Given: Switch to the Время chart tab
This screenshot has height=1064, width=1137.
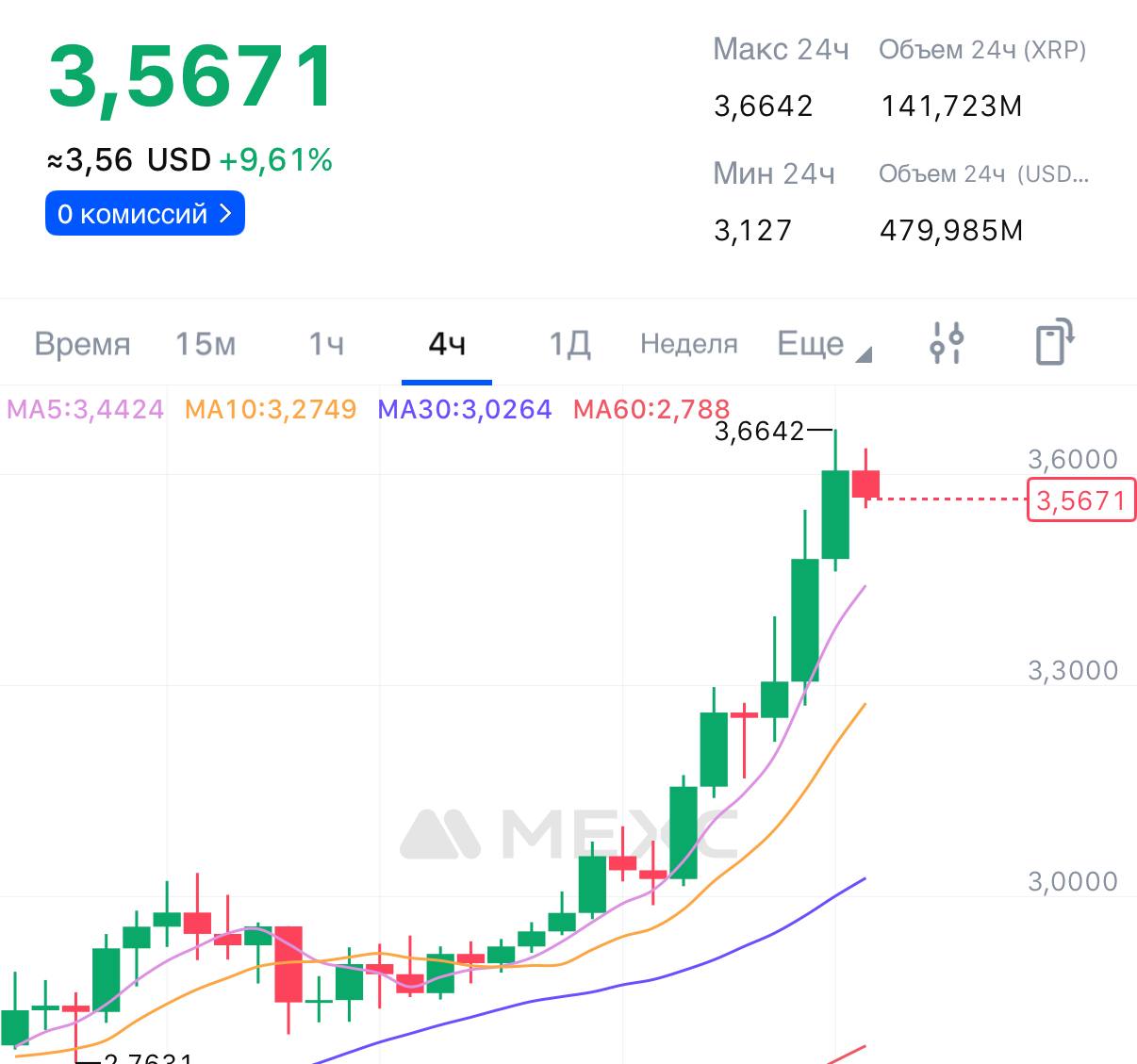Looking at the screenshot, I should click(x=82, y=344).
